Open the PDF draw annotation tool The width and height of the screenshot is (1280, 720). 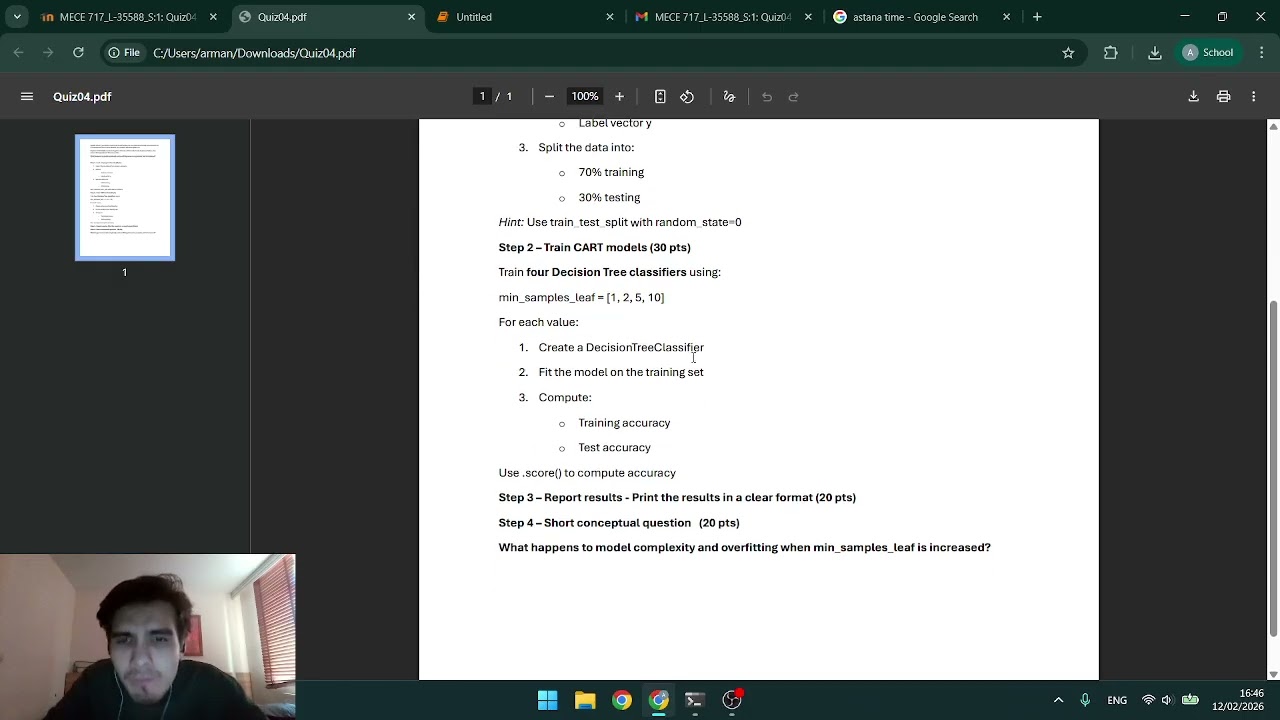coord(729,97)
